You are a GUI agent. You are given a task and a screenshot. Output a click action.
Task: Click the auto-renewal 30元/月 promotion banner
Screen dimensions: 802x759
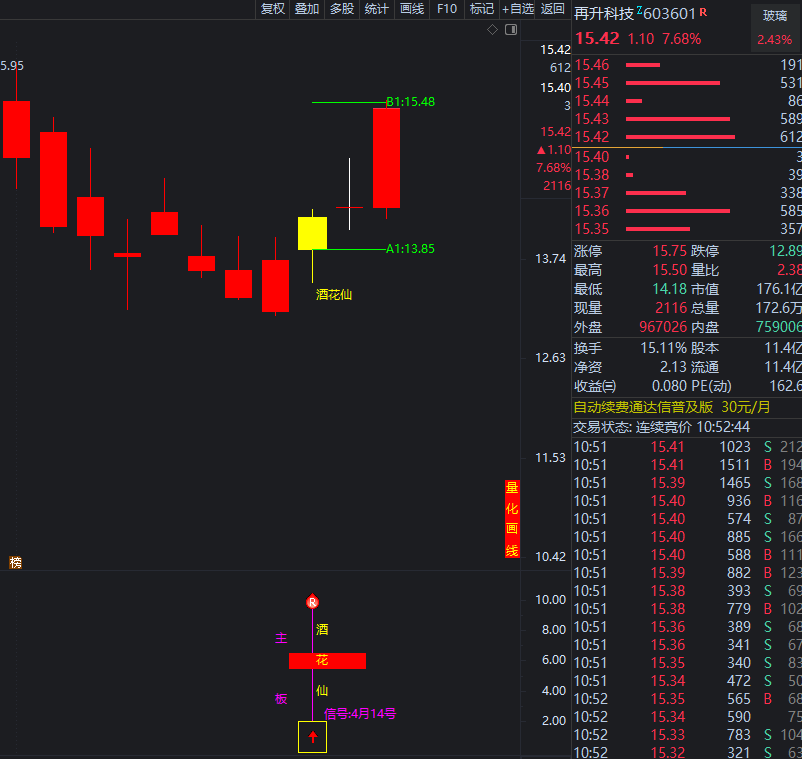pyautogui.click(x=672, y=407)
